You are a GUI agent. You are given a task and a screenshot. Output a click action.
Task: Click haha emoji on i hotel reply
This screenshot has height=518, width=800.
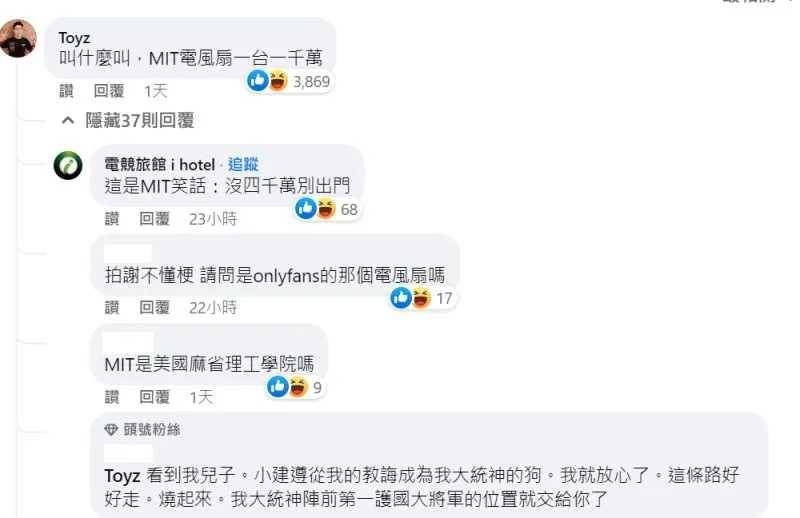point(326,209)
